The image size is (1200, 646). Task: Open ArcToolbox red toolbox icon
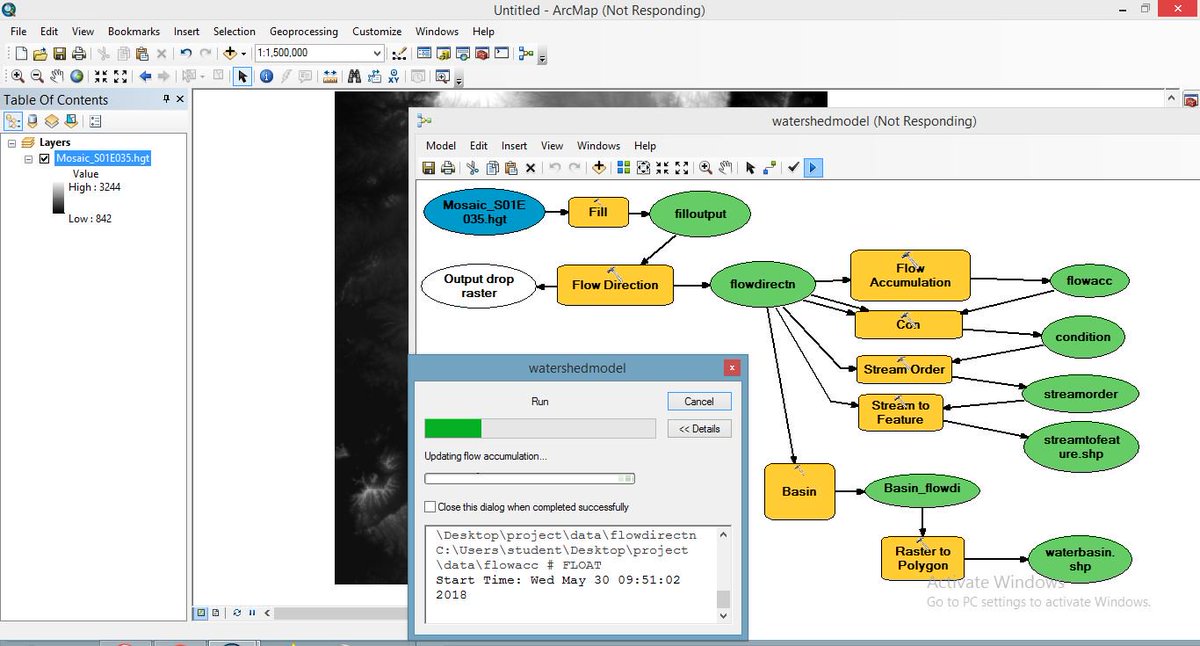(481, 53)
